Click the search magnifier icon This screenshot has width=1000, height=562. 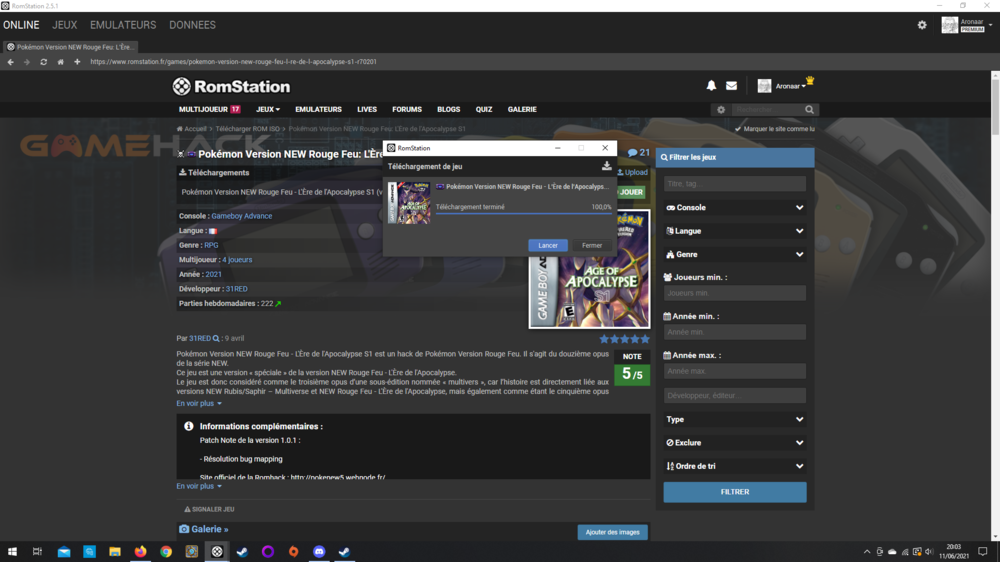[809, 110]
